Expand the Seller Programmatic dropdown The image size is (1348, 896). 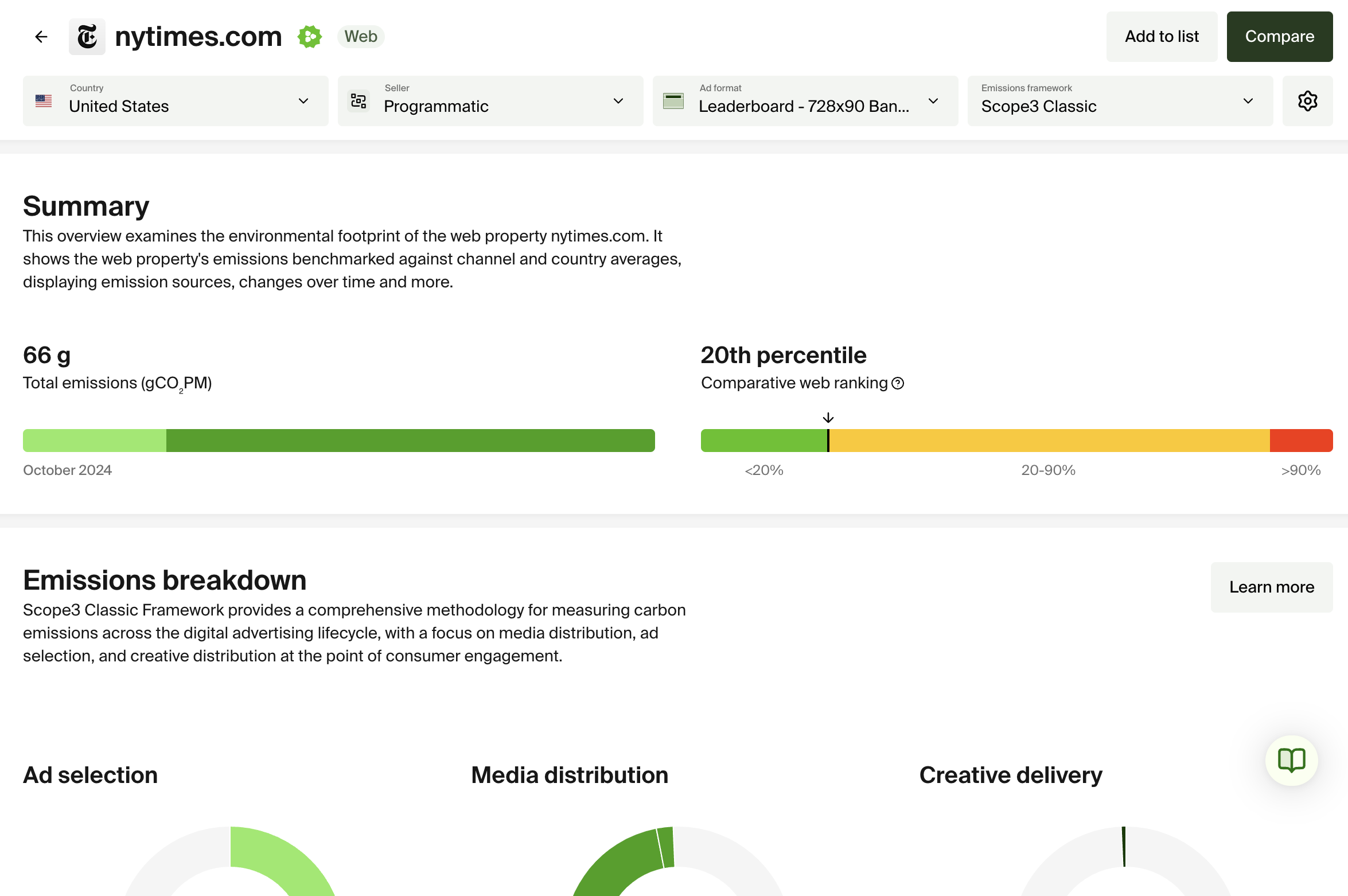(x=490, y=101)
